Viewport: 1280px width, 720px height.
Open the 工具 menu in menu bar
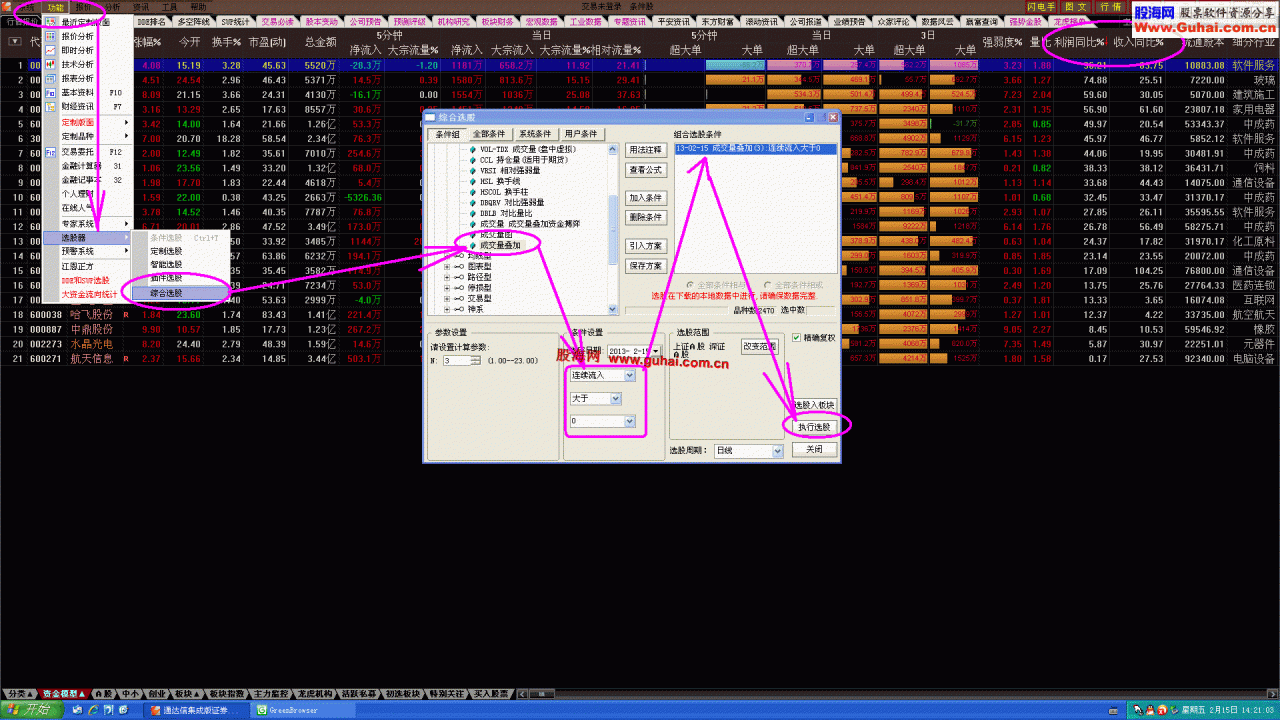(x=169, y=7)
